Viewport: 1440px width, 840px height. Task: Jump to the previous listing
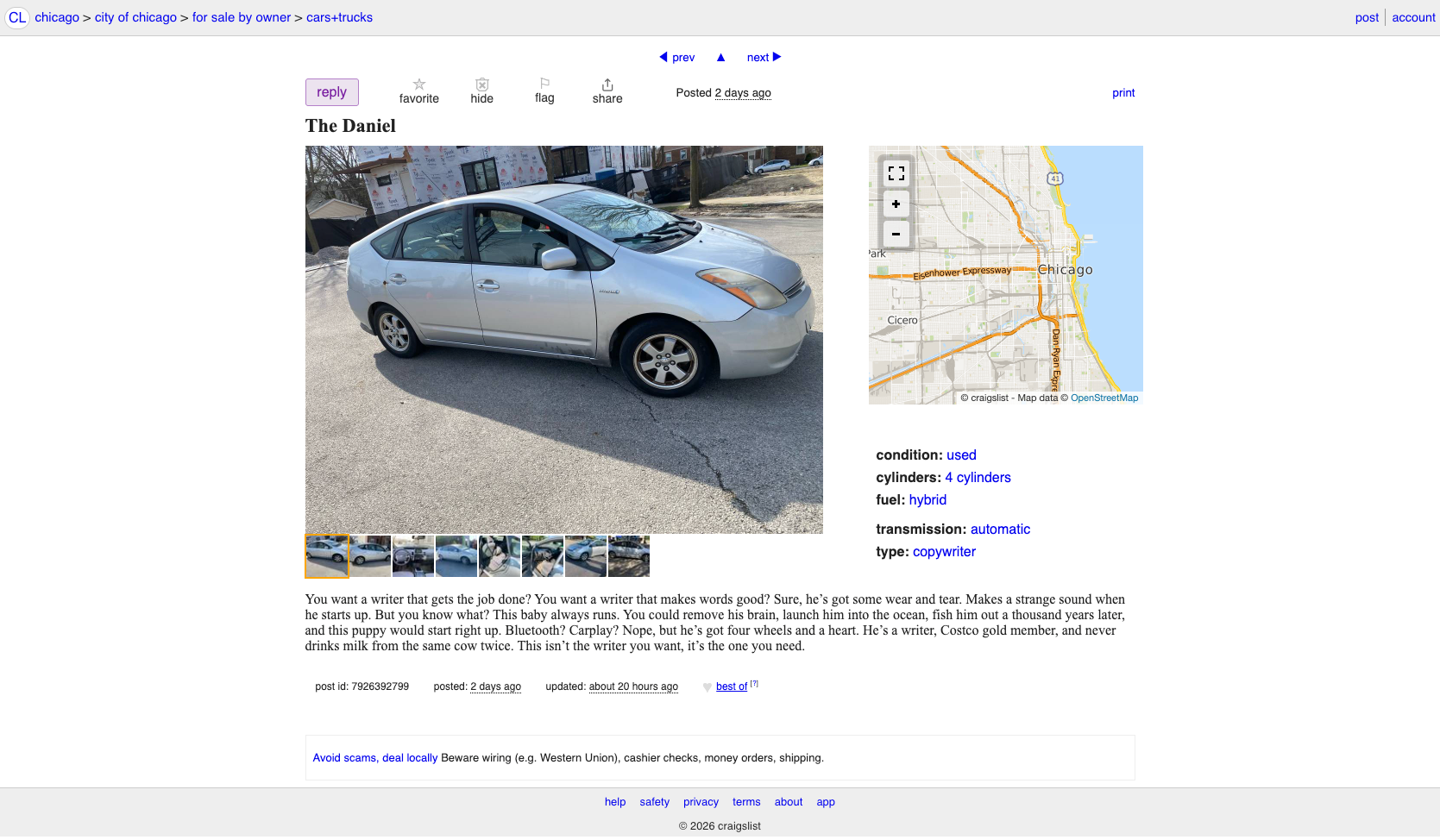click(677, 57)
